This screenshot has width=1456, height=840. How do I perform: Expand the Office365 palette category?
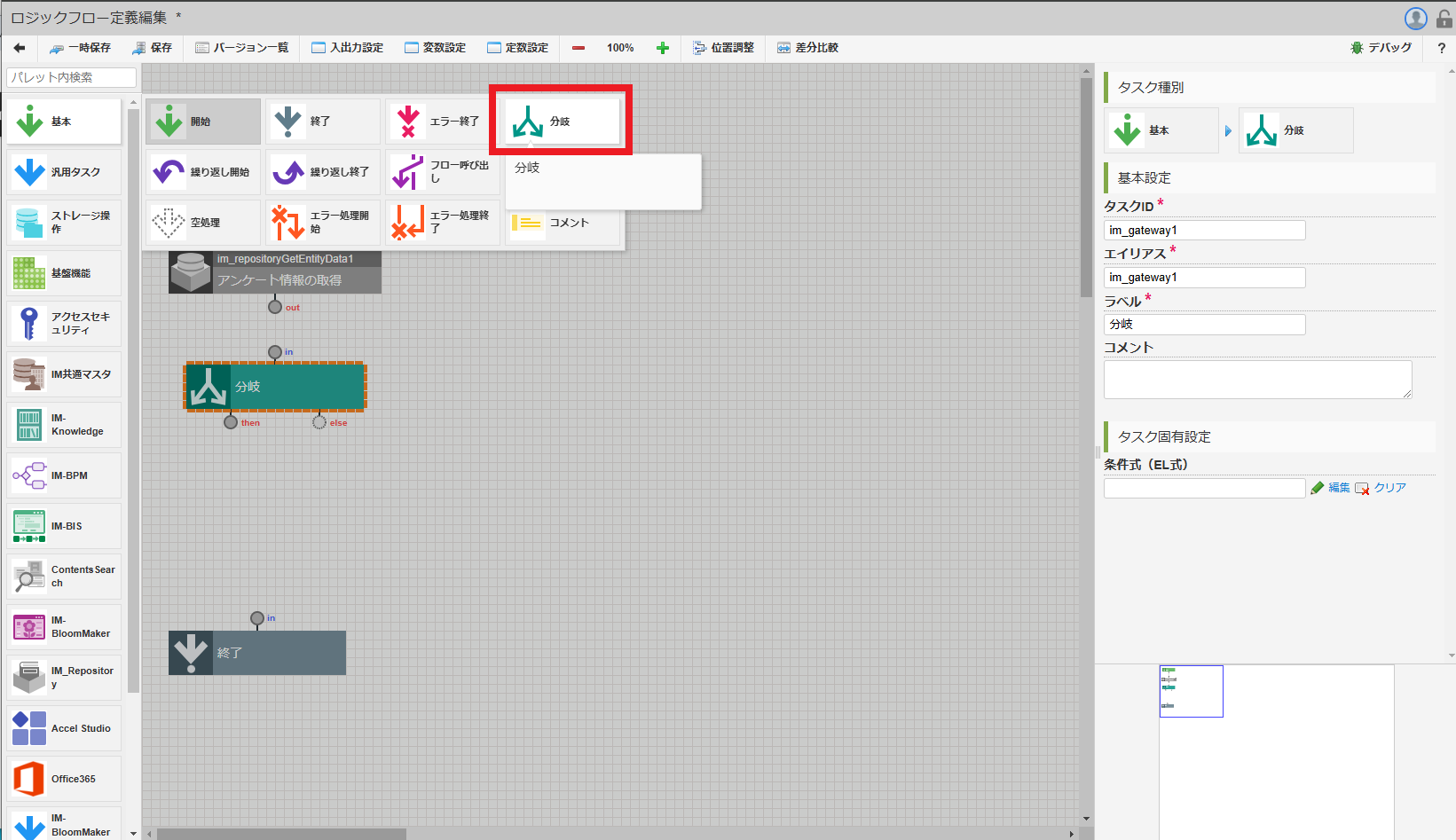[63, 779]
